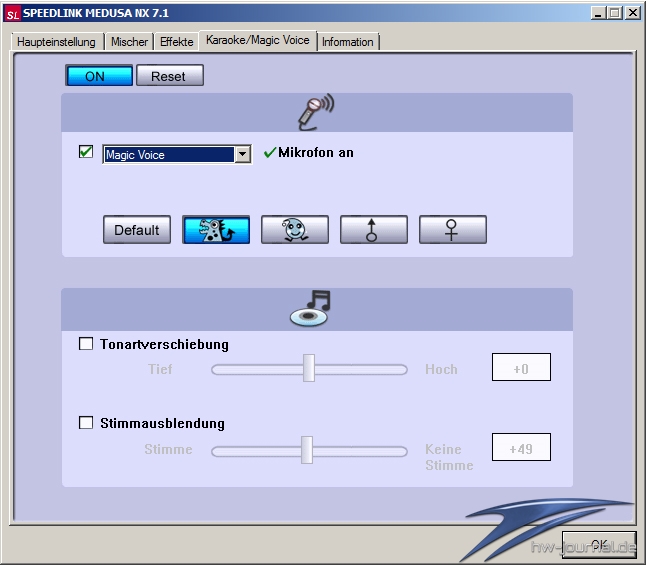Image resolution: width=647 pixels, height=566 pixels.
Task: Click the +49 voice value field
Action: 521,447
